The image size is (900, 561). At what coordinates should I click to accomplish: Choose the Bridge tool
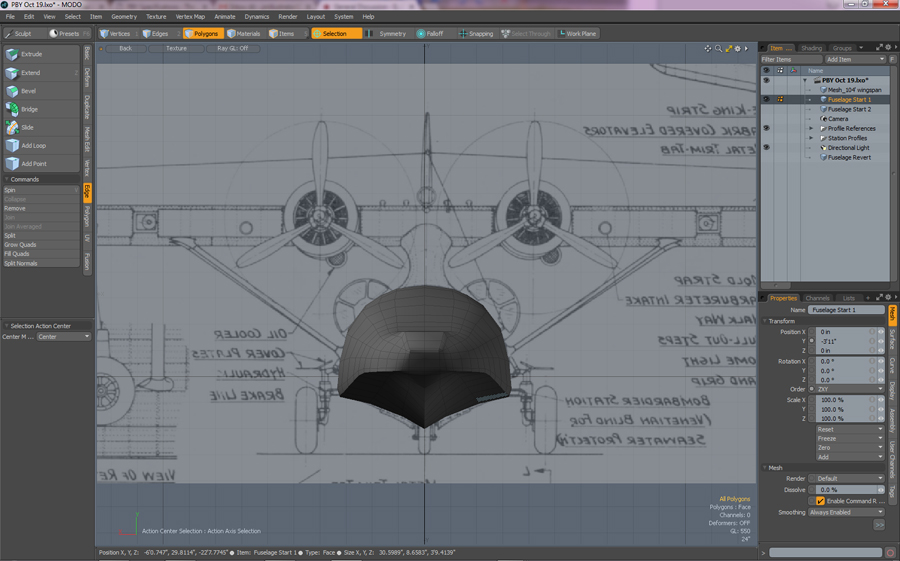pos(41,109)
